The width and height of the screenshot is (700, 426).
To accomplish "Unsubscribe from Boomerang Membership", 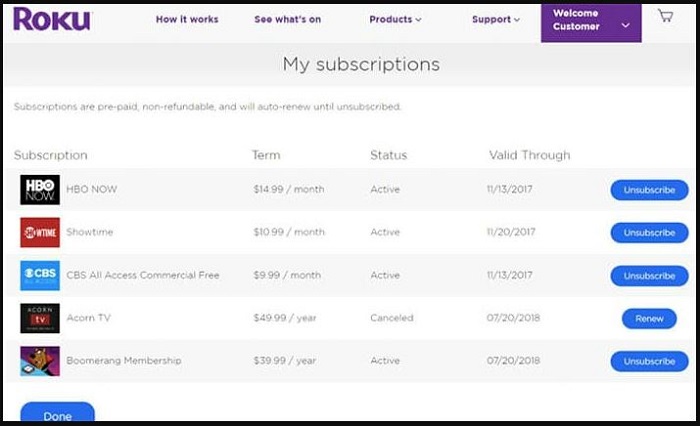I will (x=649, y=361).
